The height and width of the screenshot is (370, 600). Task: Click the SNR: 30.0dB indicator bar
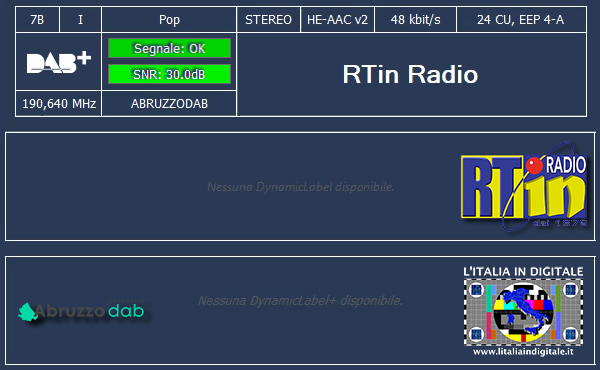point(170,74)
